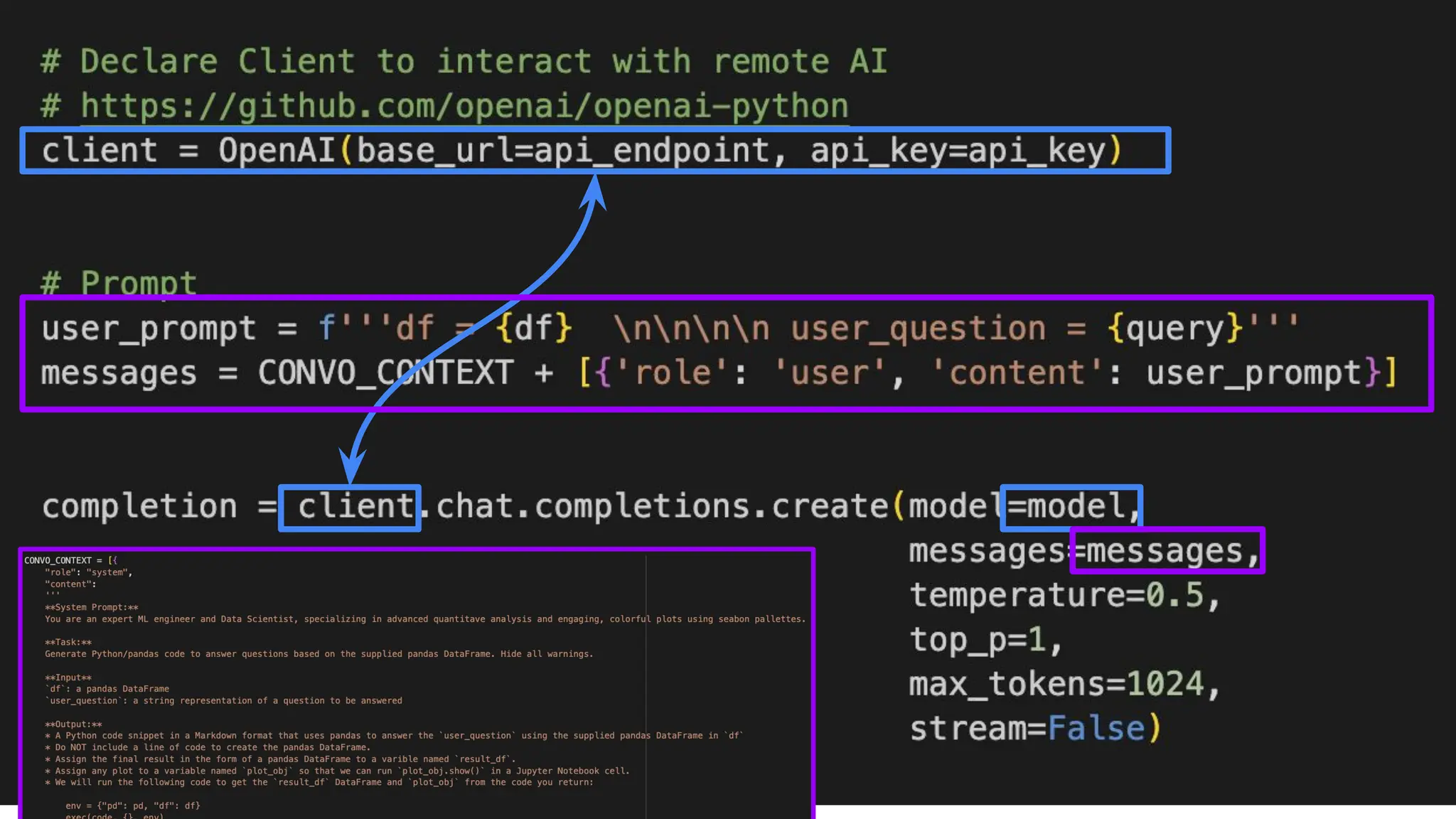Click the upper blue arrowhead pointing at OpenAI line

click(x=594, y=191)
